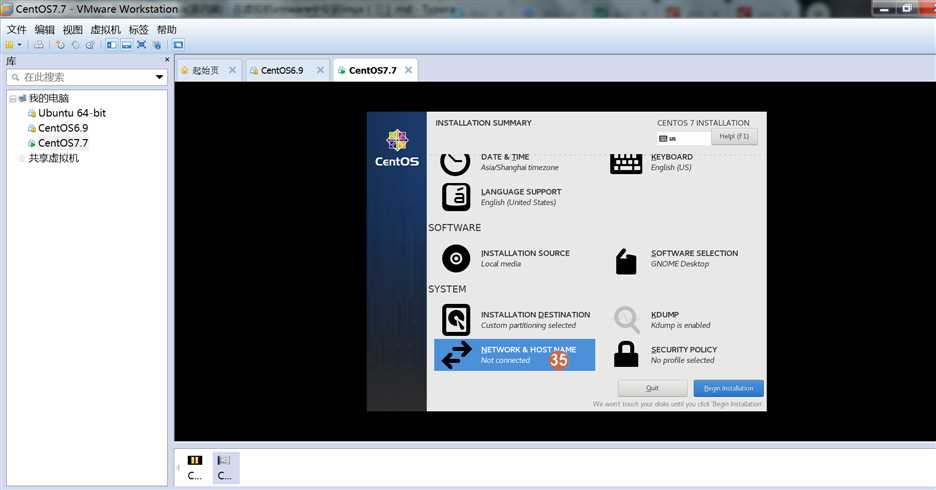
Task: Enter full screen mode via toolbar icon
Action: pyautogui.click(x=141, y=45)
